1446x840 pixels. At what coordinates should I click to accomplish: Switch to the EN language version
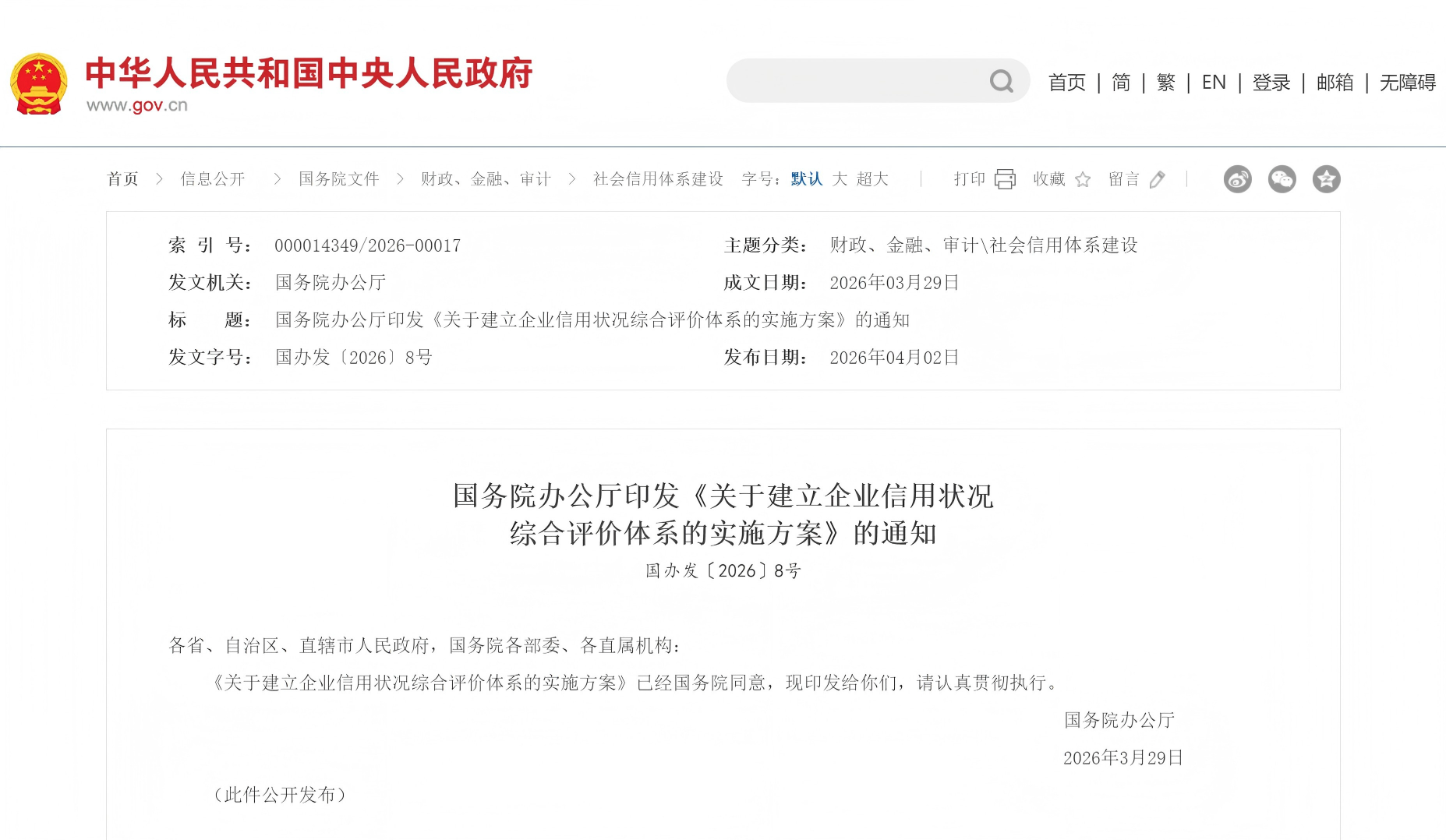[1214, 82]
